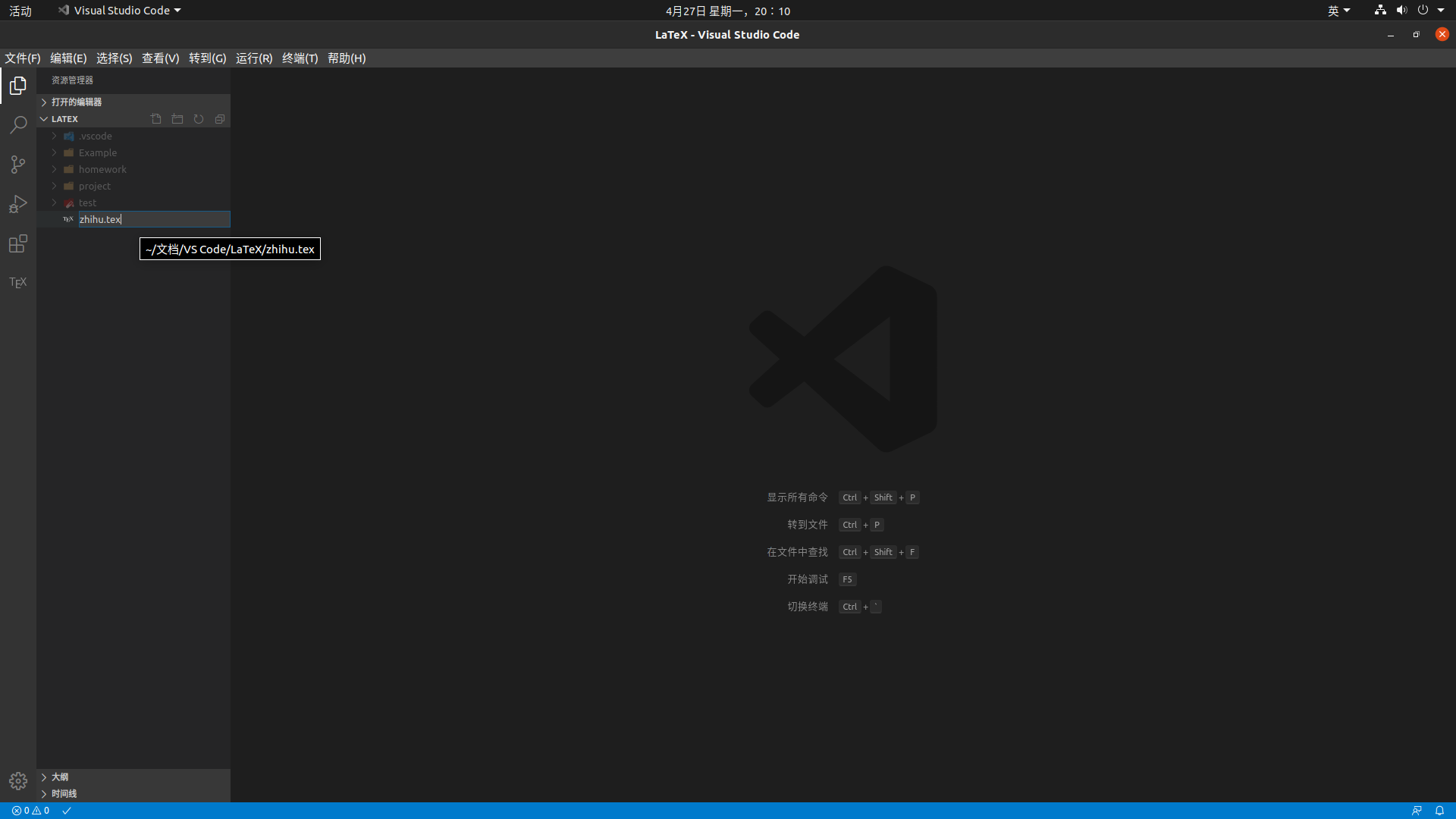Click the New File icon in LATEX header
The height and width of the screenshot is (819, 1456).
[x=155, y=118]
